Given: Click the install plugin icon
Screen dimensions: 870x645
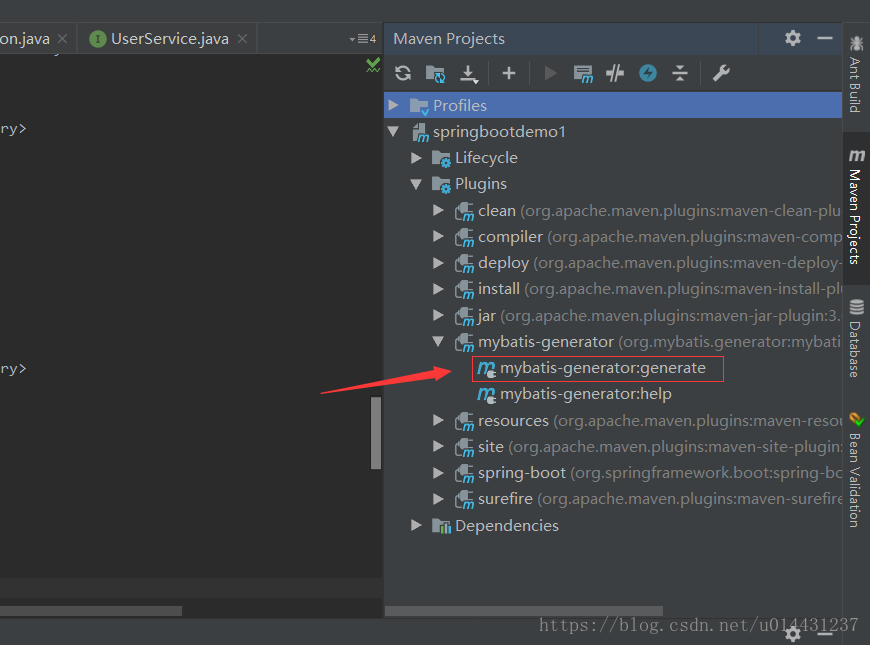Looking at the screenshot, I should [x=464, y=290].
